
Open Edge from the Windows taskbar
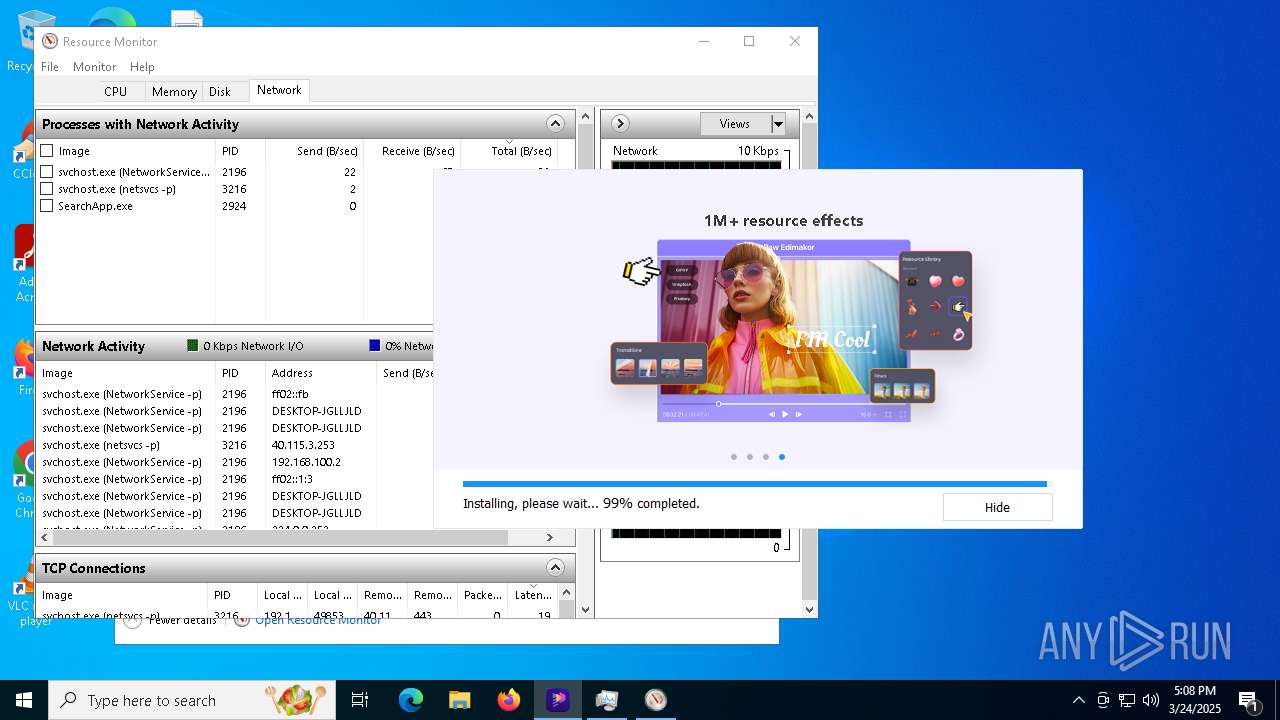[x=411, y=700]
